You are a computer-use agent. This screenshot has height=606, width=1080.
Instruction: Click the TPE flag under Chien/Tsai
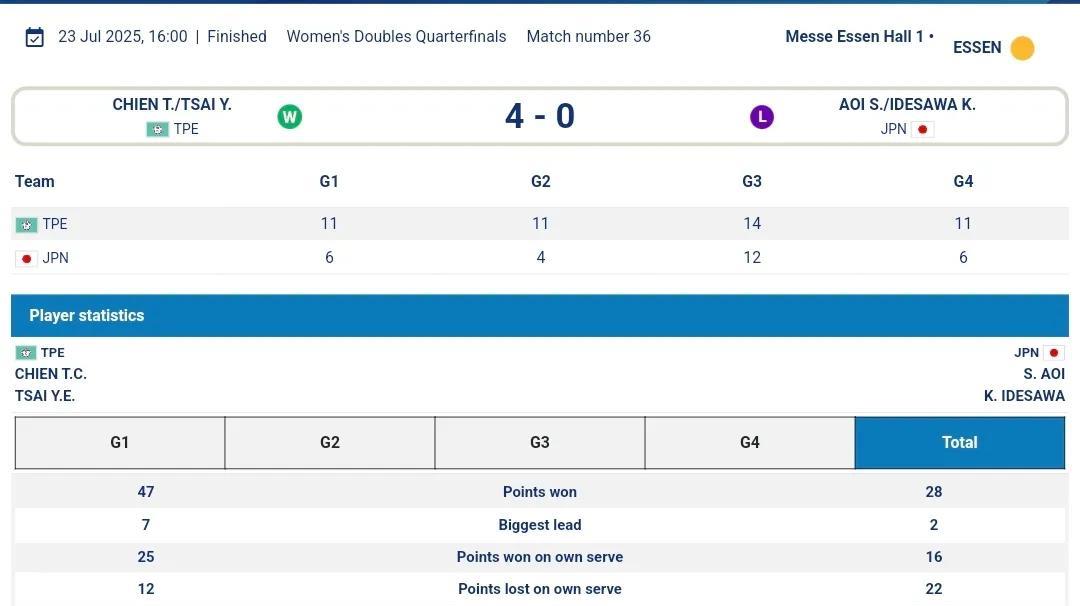[157, 129]
